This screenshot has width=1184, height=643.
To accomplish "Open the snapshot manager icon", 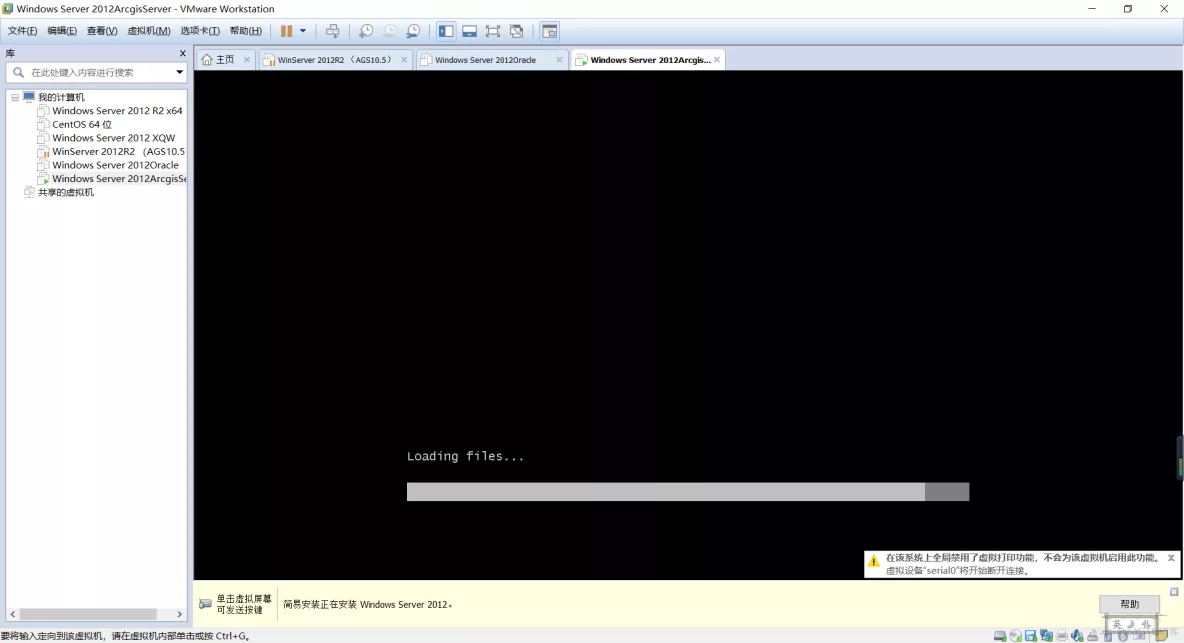I will tap(413, 30).
